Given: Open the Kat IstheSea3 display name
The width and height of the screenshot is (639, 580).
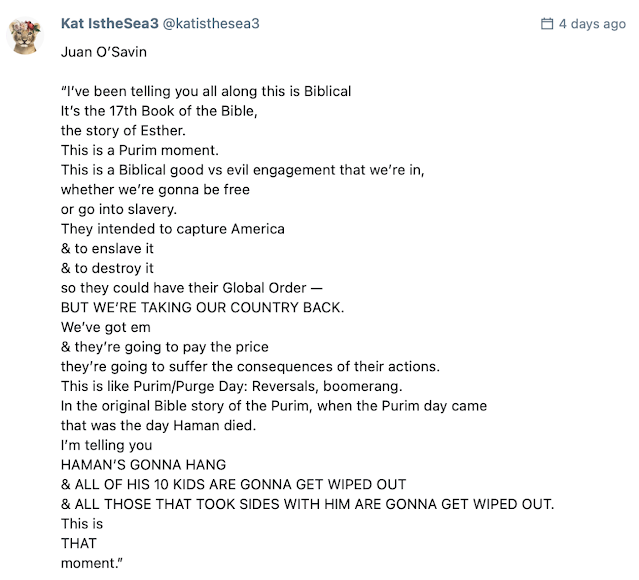Looking at the screenshot, I should (x=123, y=23).
